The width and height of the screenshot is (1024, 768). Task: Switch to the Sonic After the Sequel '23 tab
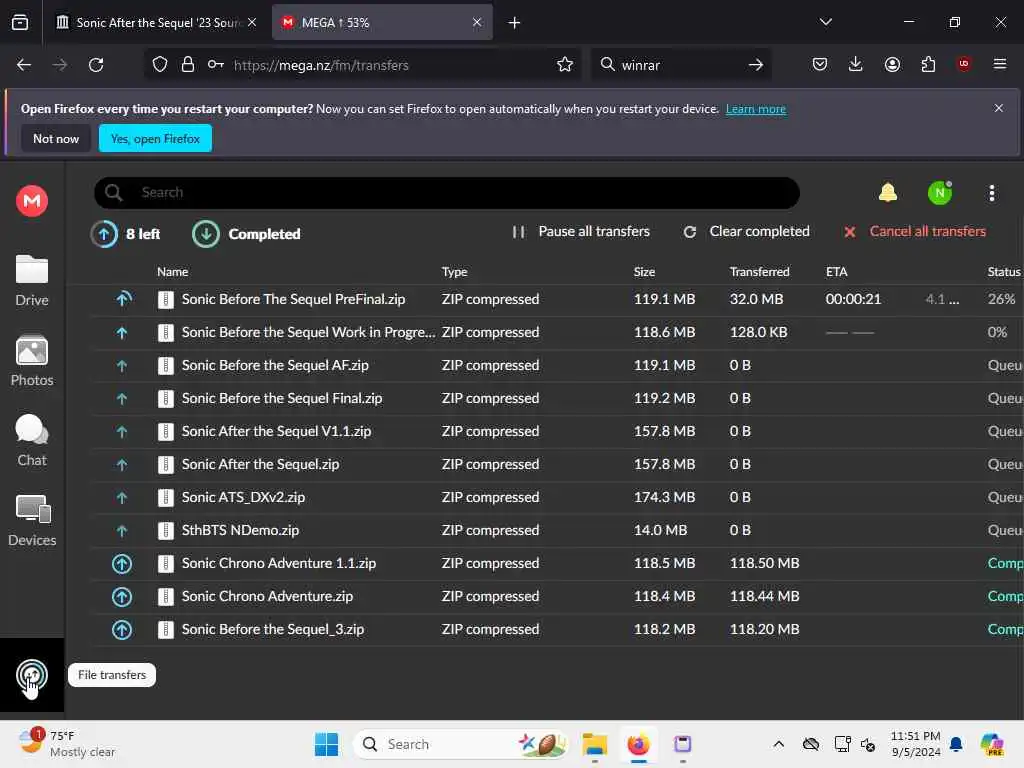pyautogui.click(x=155, y=23)
